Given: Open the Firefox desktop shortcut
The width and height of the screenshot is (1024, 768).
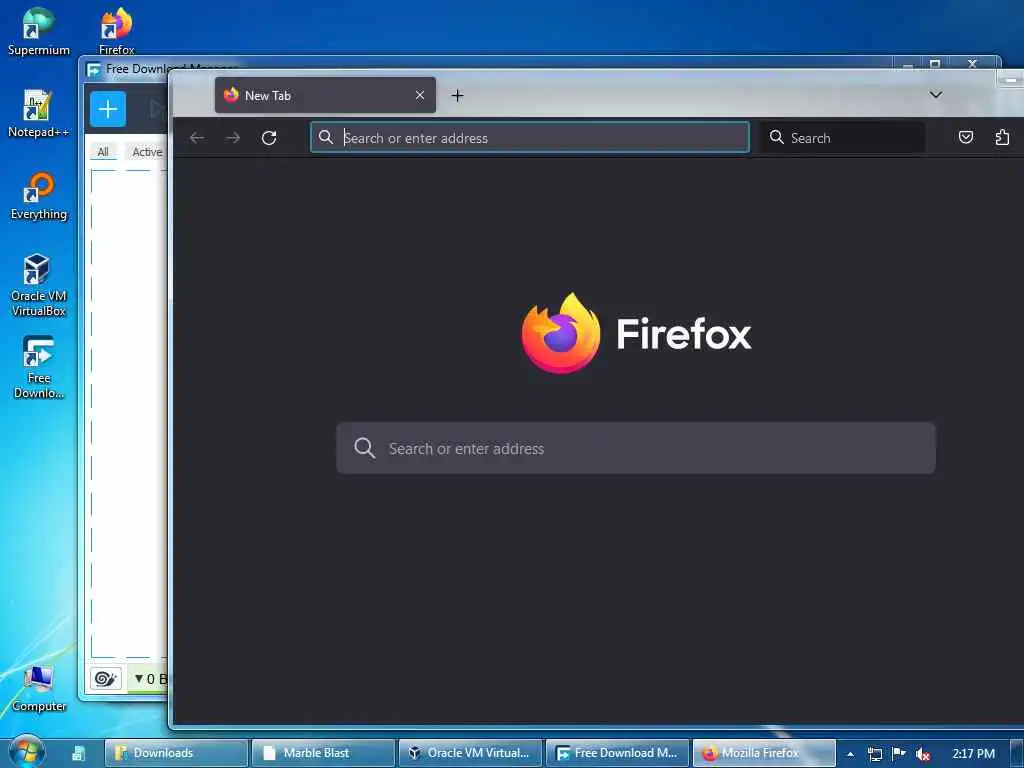Looking at the screenshot, I should coord(116,31).
